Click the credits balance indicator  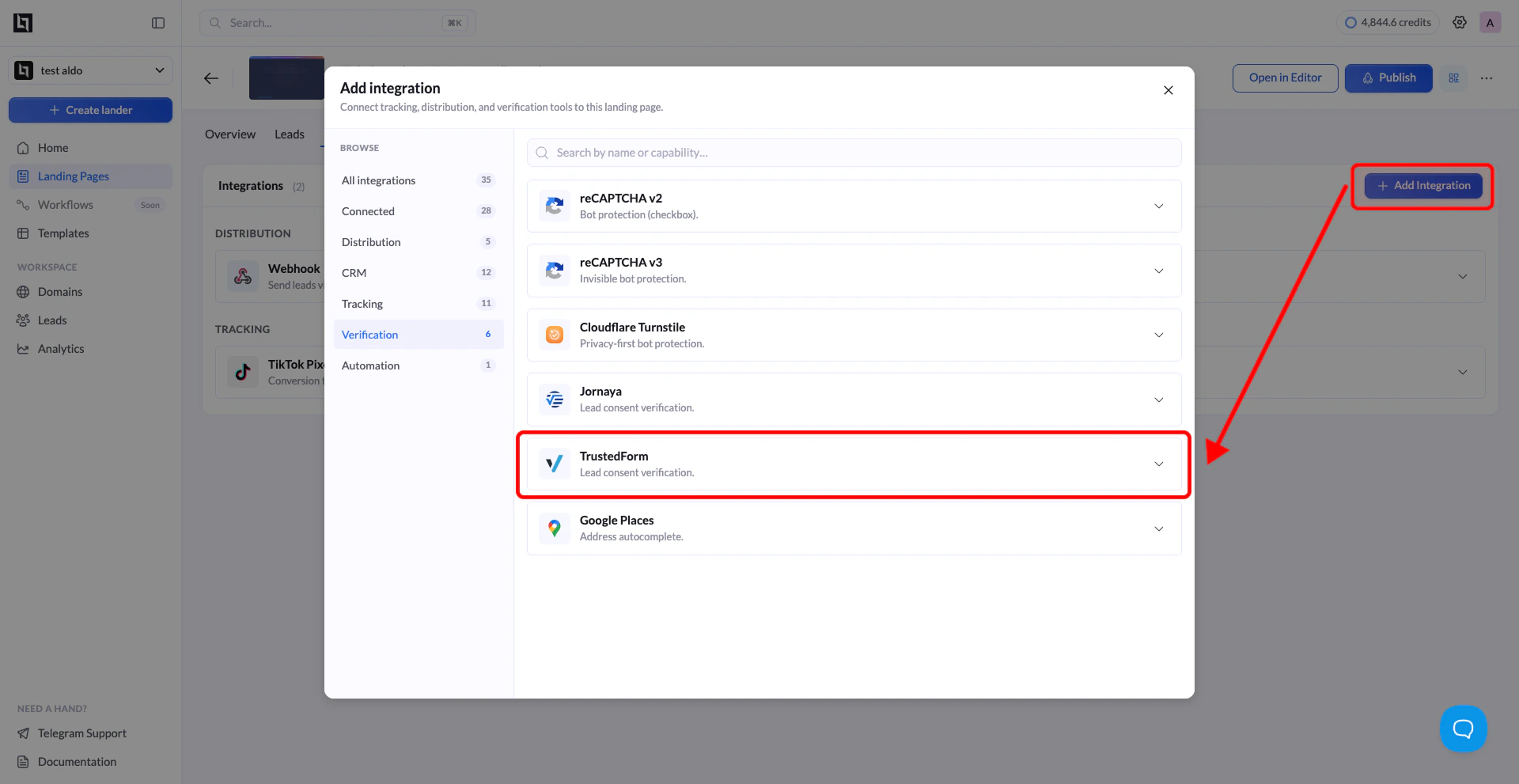click(1388, 22)
